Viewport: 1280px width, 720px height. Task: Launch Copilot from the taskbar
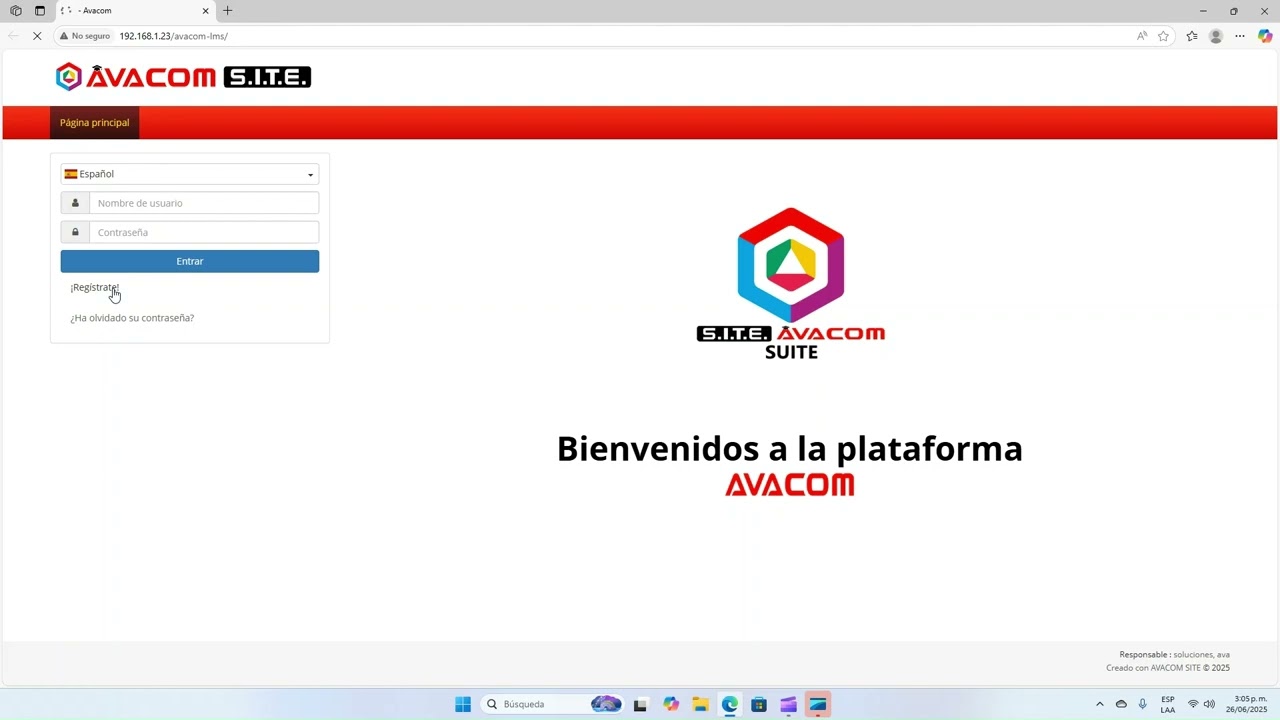671,704
